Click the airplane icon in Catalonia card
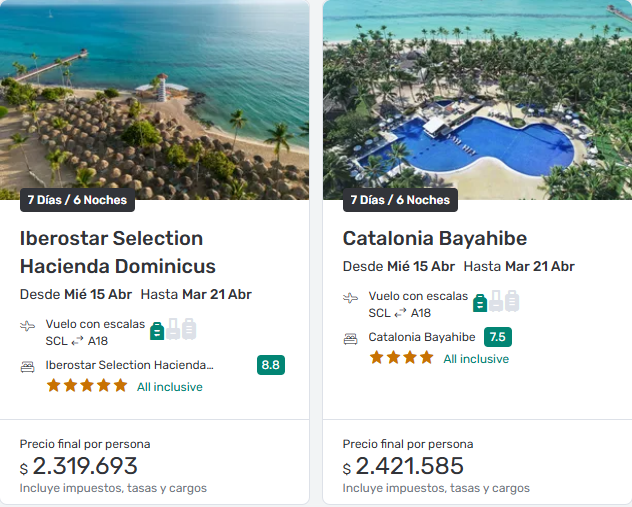Image resolution: width=632 pixels, height=507 pixels. [350, 298]
